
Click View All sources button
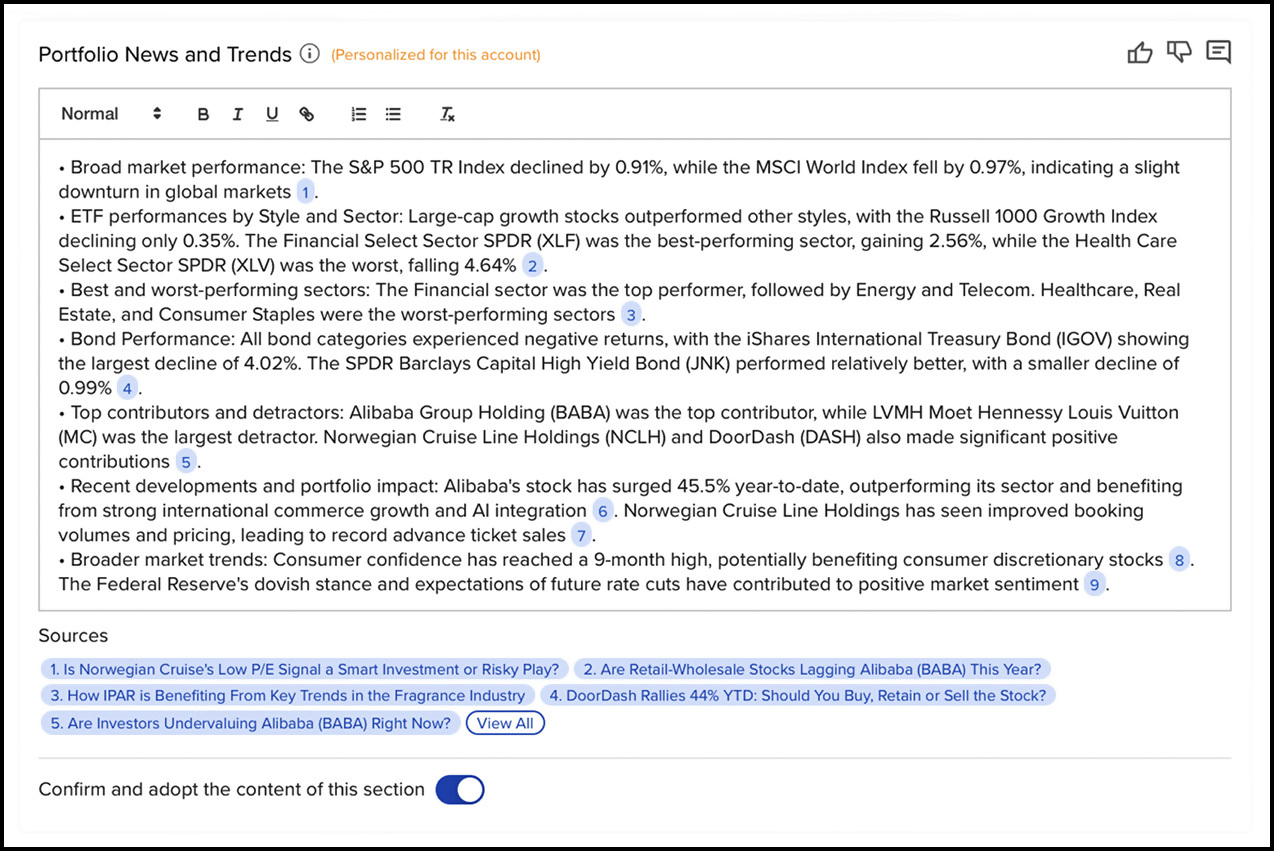505,723
